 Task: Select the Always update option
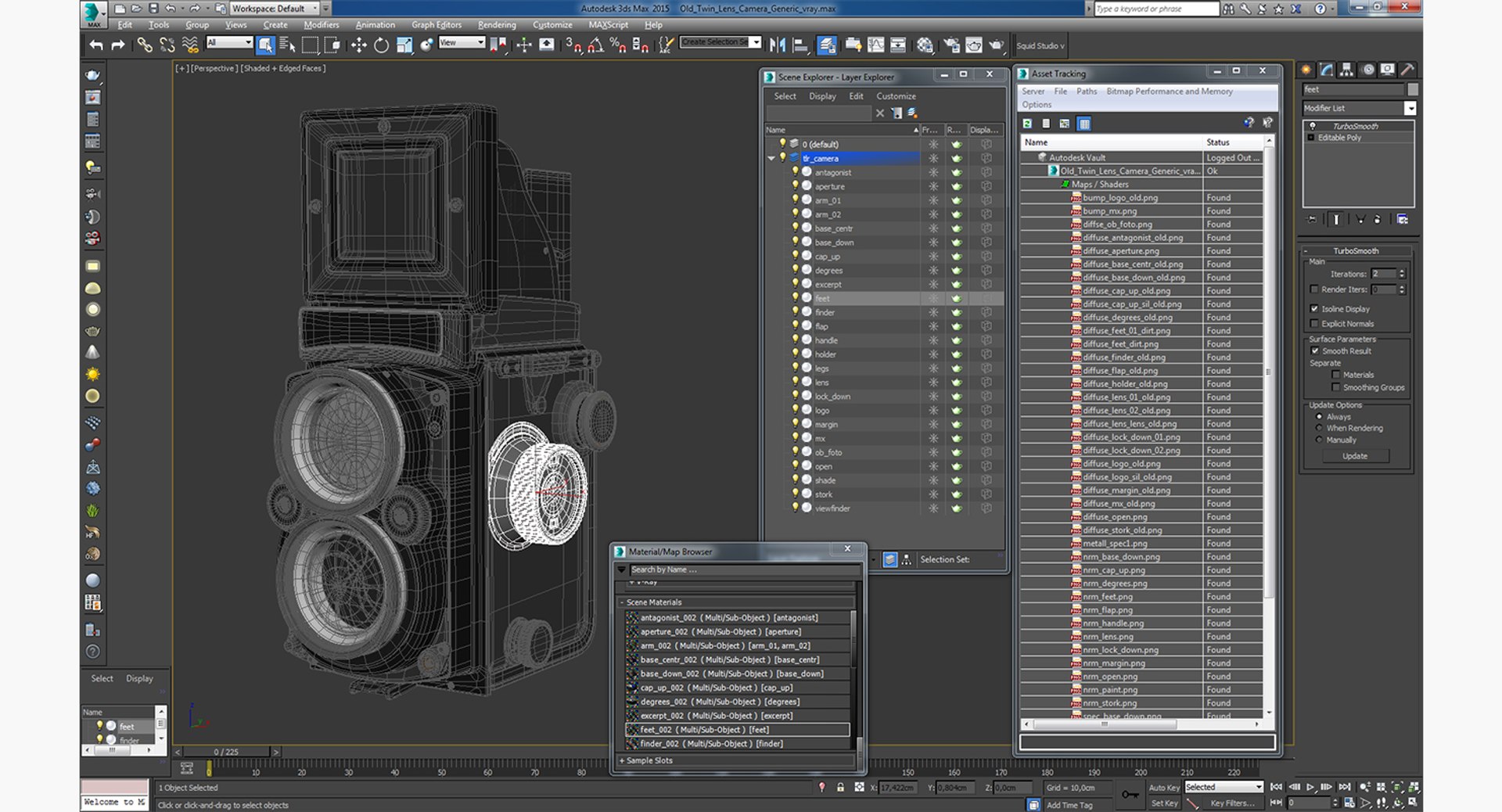(x=1319, y=417)
